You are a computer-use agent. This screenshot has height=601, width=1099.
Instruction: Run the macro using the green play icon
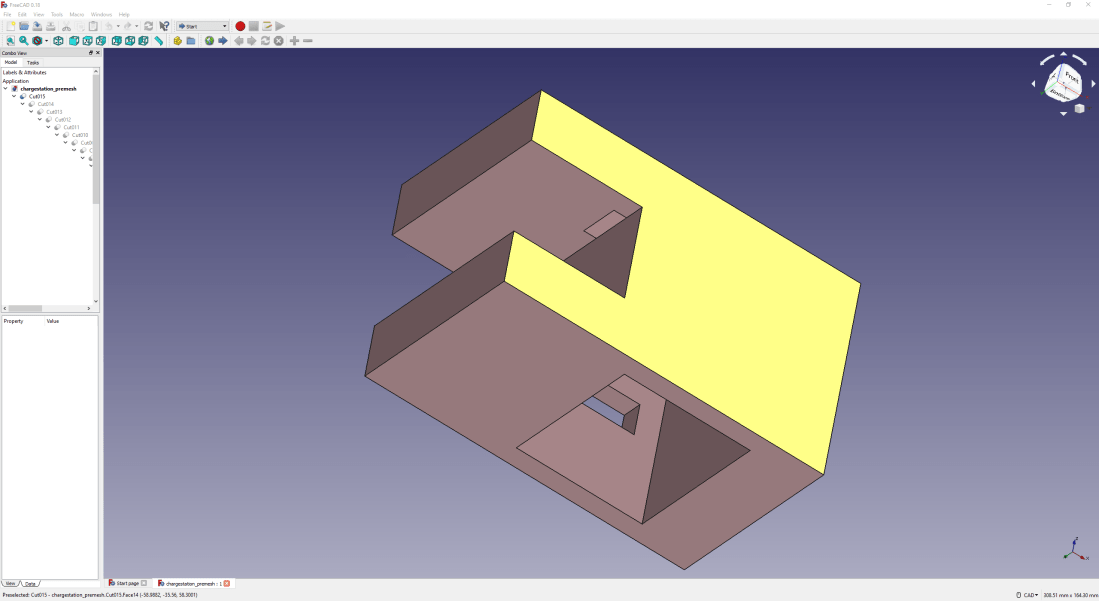(279, 26)
